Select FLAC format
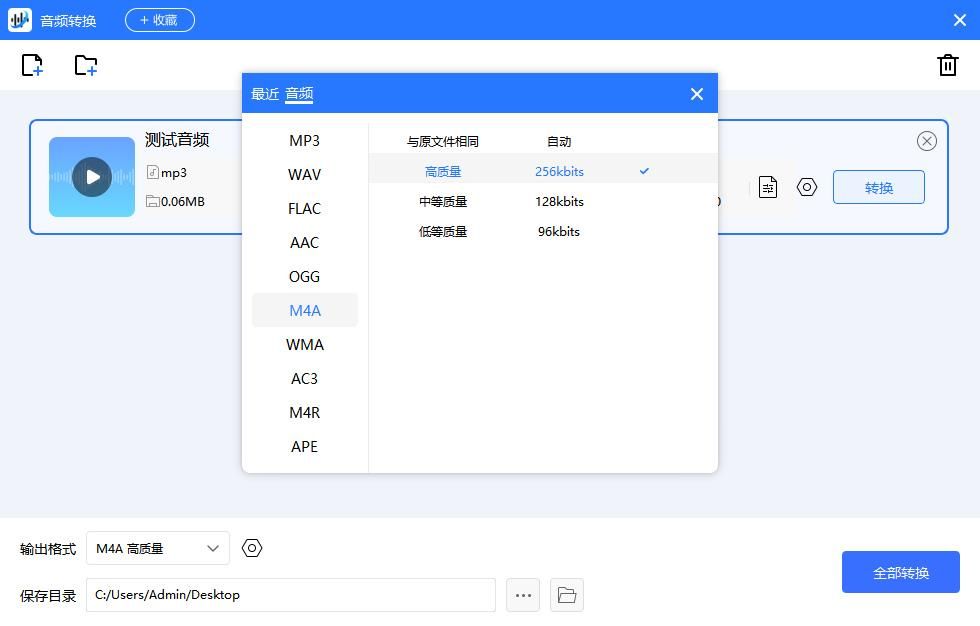 coord(304,209)
